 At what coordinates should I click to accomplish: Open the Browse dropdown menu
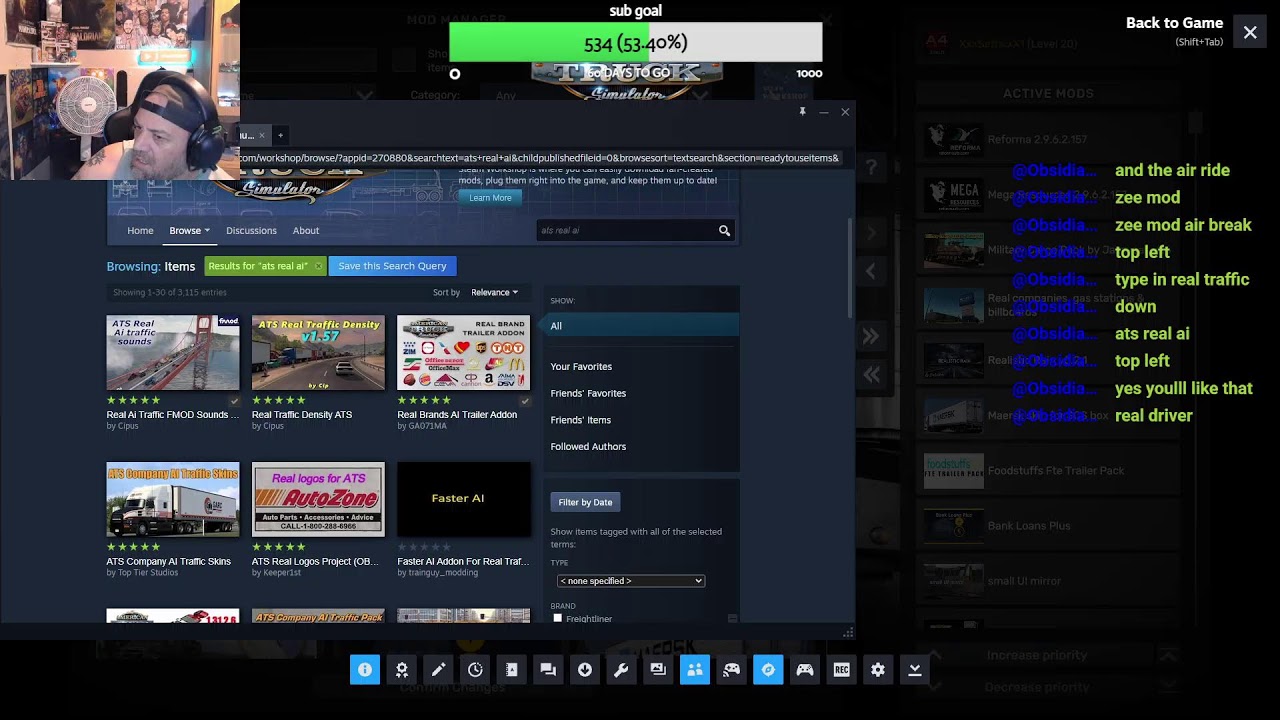pyautogui.click(x=189, y=231)
